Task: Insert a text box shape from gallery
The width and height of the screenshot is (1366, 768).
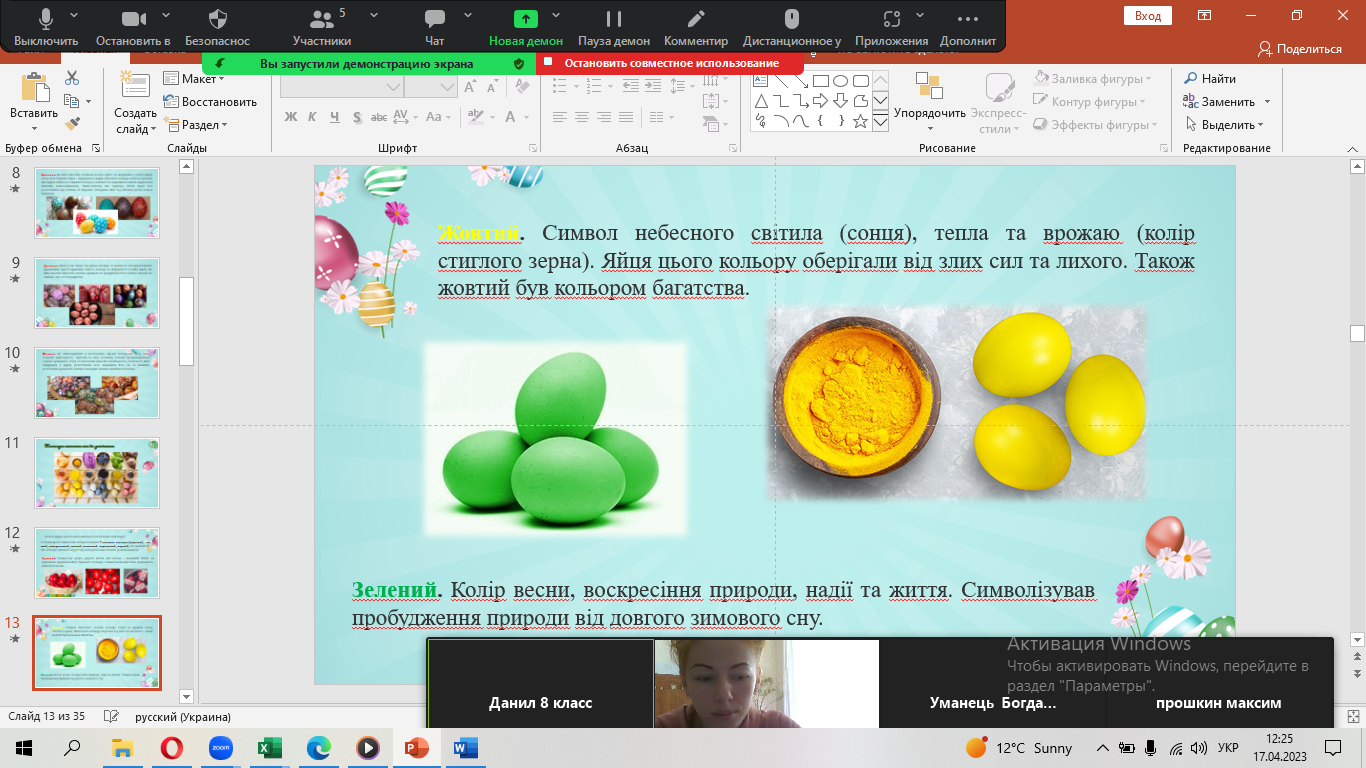Action: [760, 81]
